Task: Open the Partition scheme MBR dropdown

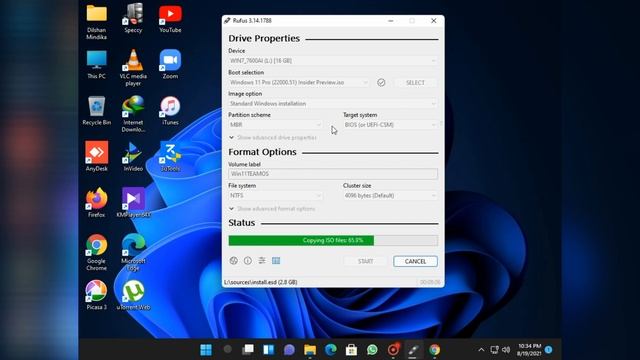Action: pos(276,125)
